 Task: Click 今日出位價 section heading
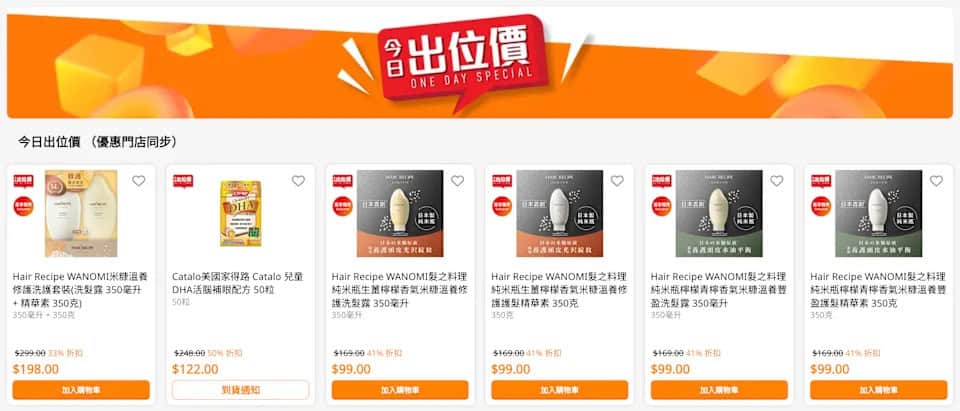click(97, 142)
